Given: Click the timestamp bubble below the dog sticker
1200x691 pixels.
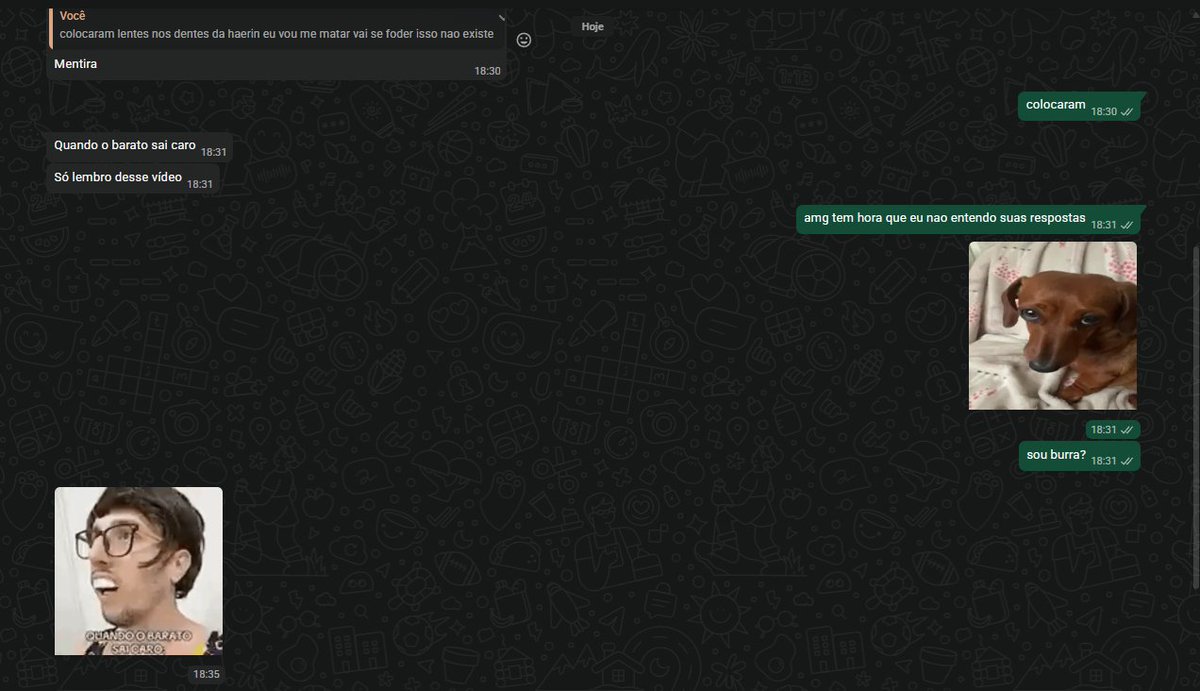Looking at the screenshot, I should coord(1113,429).
